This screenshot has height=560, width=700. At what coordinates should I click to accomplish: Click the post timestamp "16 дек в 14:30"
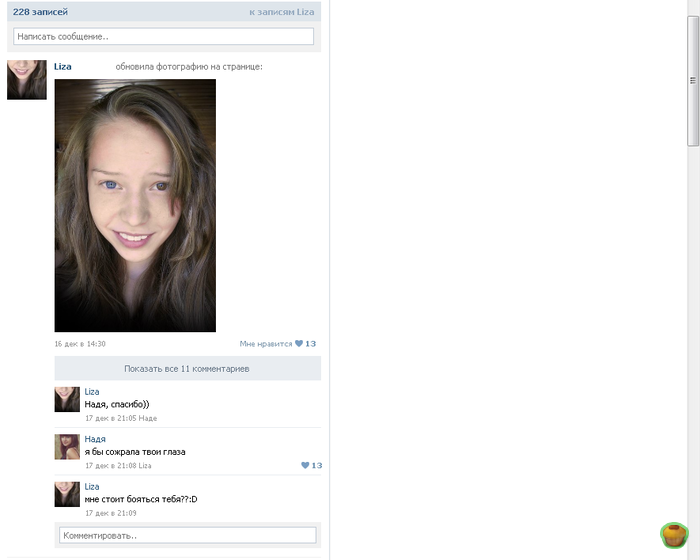[80, 344]
